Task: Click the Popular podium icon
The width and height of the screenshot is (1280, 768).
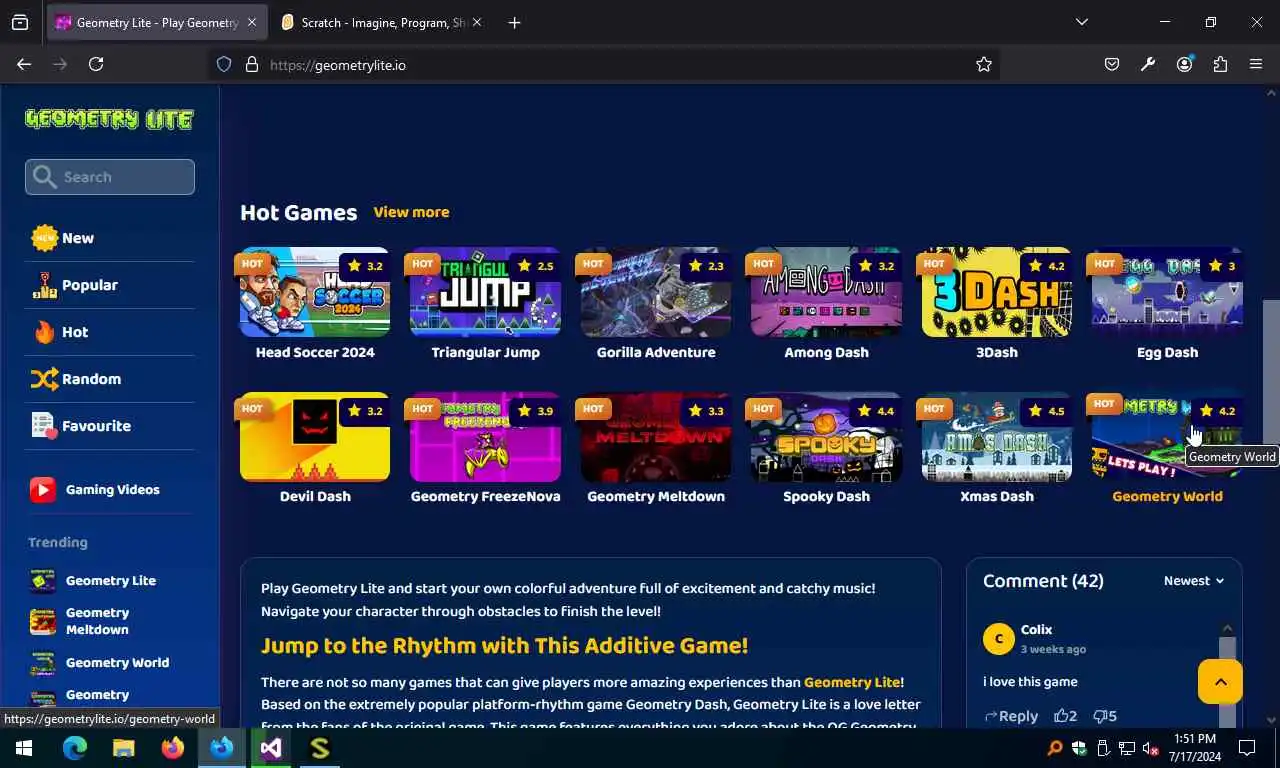Action: click(x=44, y=285)
